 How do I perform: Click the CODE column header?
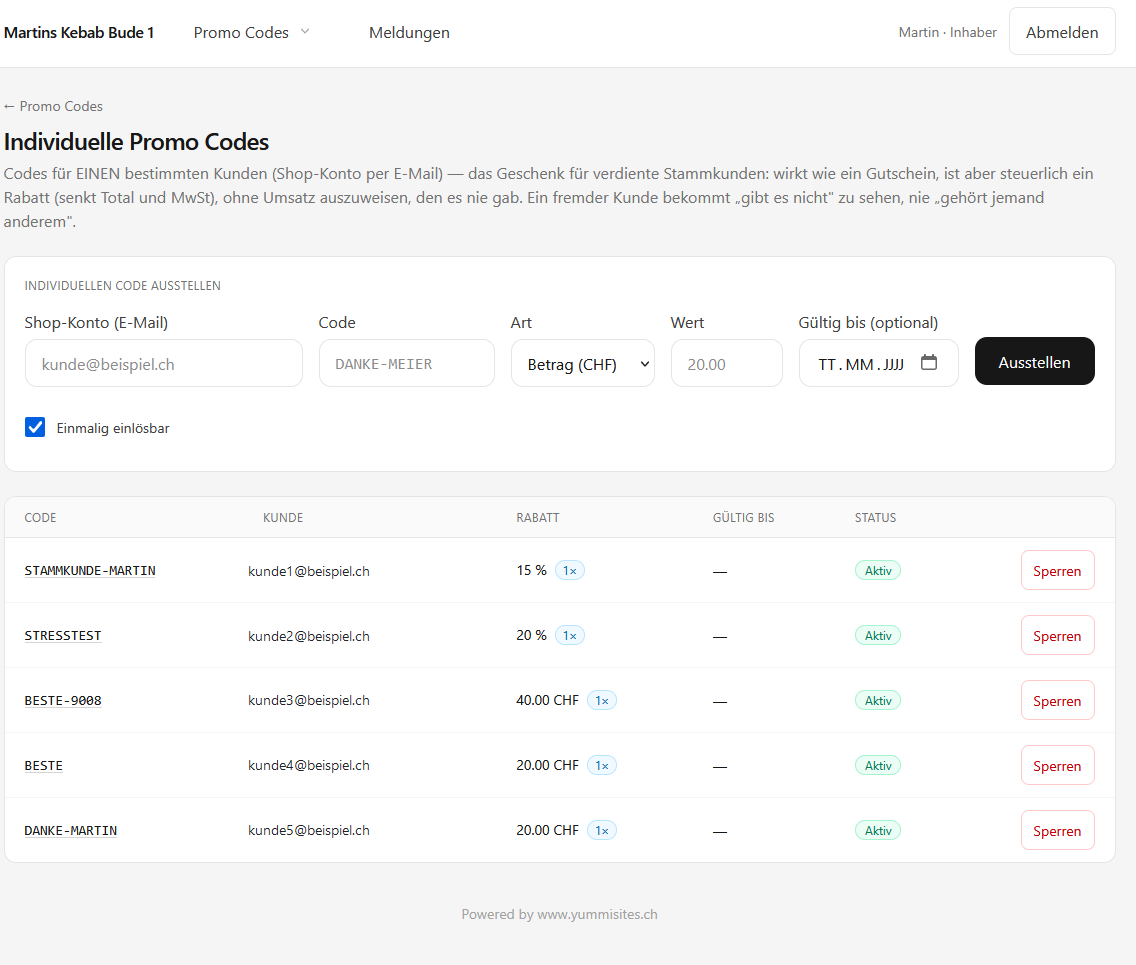pyautogui.click(x=41, y=517)
